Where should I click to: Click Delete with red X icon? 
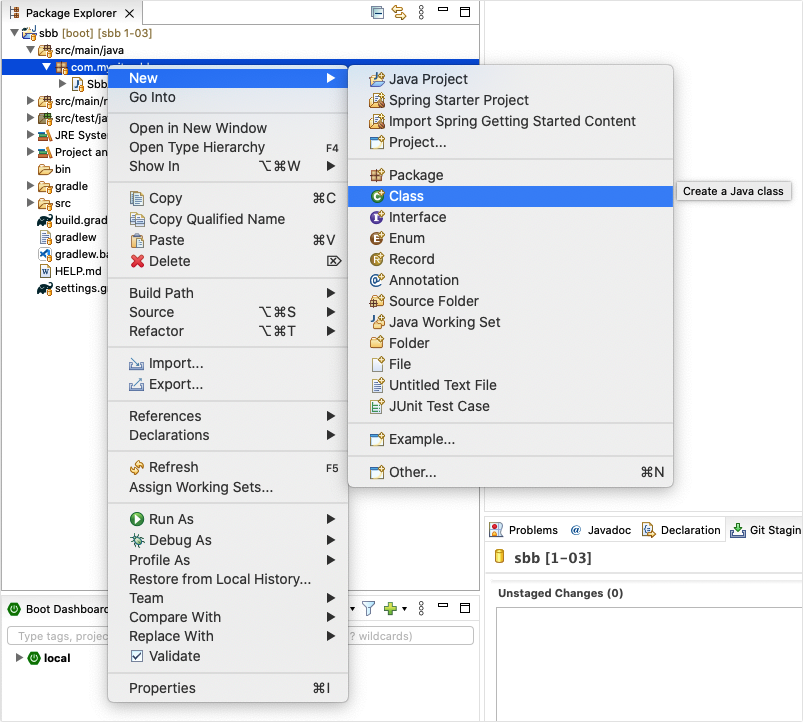pyautogui.click(x=228, y=261)
